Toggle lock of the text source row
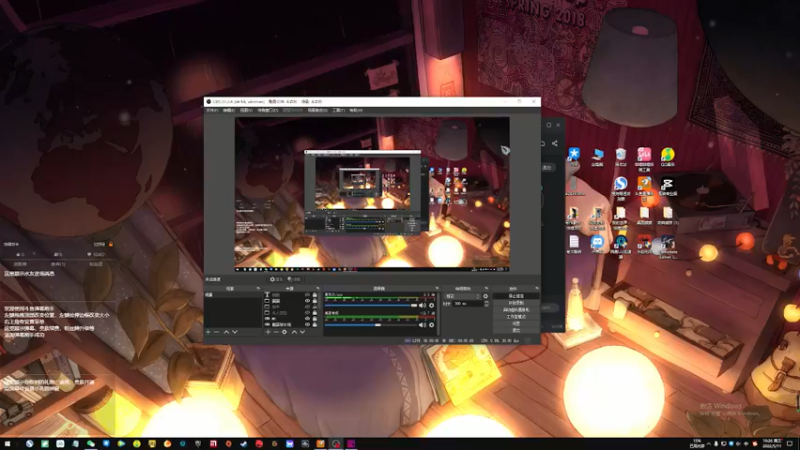The width and height of the screenshot is (800, 450). (x=314, y=295)
